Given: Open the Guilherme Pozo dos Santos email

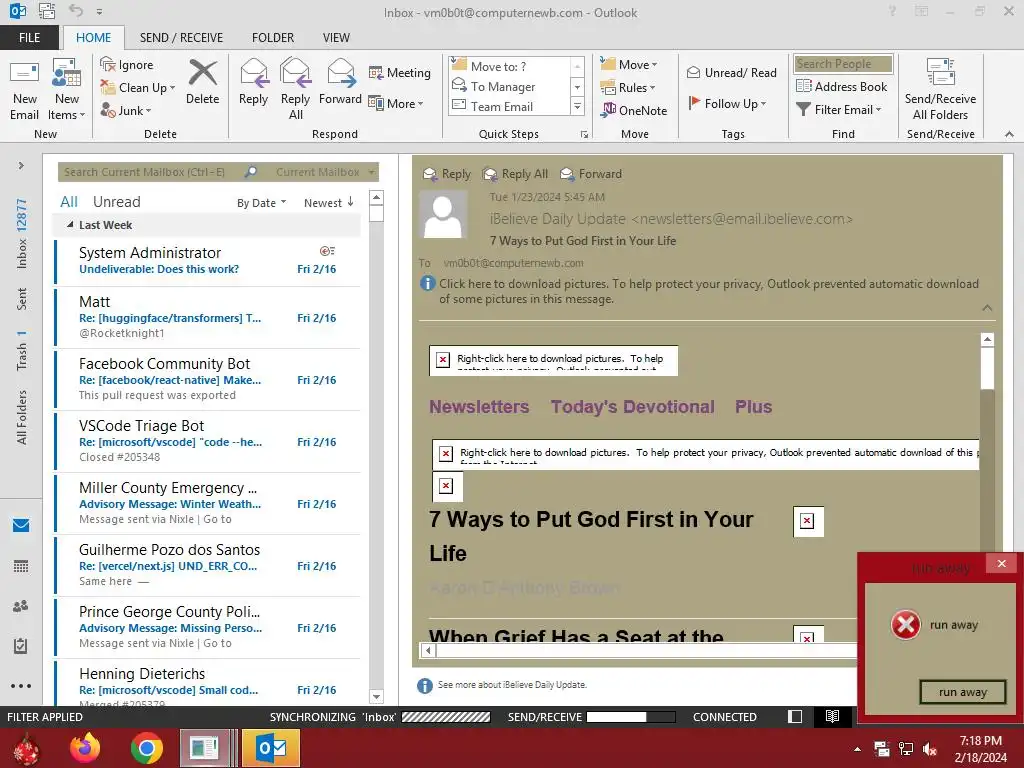Looking at the screenshot, I should click(x=208, y=565).
